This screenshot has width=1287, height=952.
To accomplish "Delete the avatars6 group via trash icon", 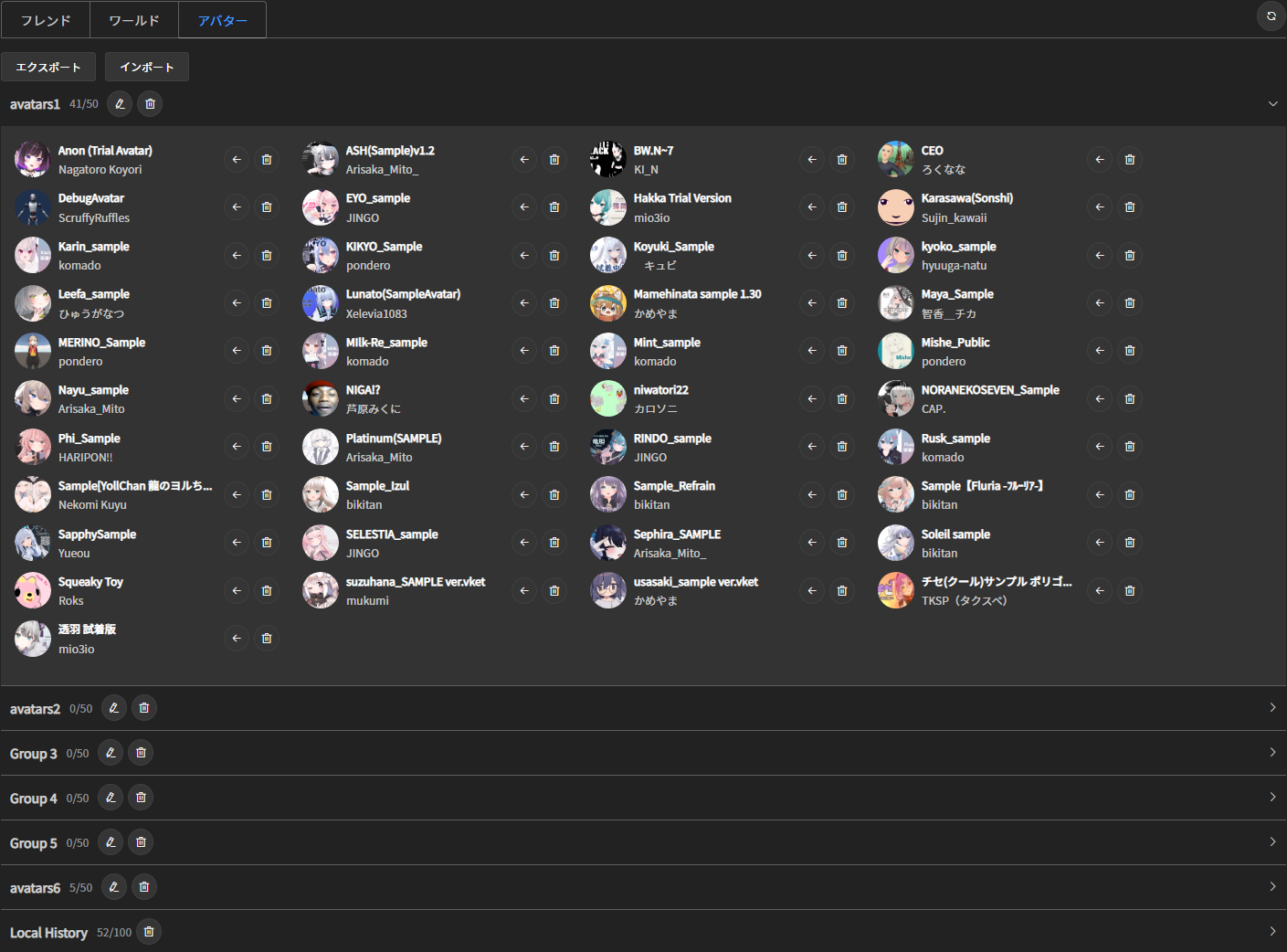I will (x=143, y=887).
